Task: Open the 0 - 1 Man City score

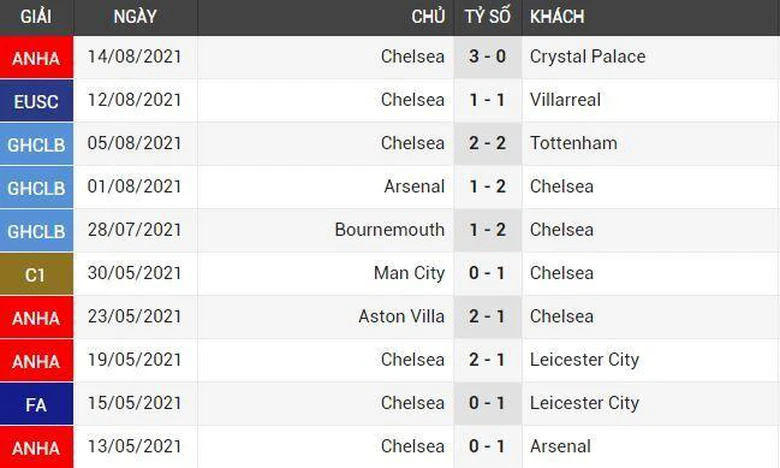Action: pyautogui.click(x=488, y=273)
